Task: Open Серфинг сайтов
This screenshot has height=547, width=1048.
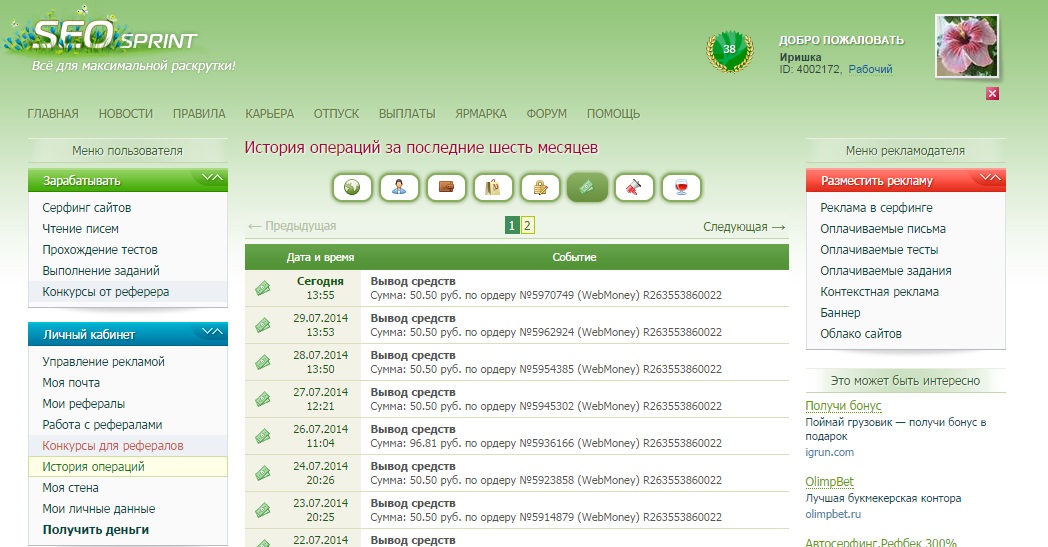Action: click(87, 207)
